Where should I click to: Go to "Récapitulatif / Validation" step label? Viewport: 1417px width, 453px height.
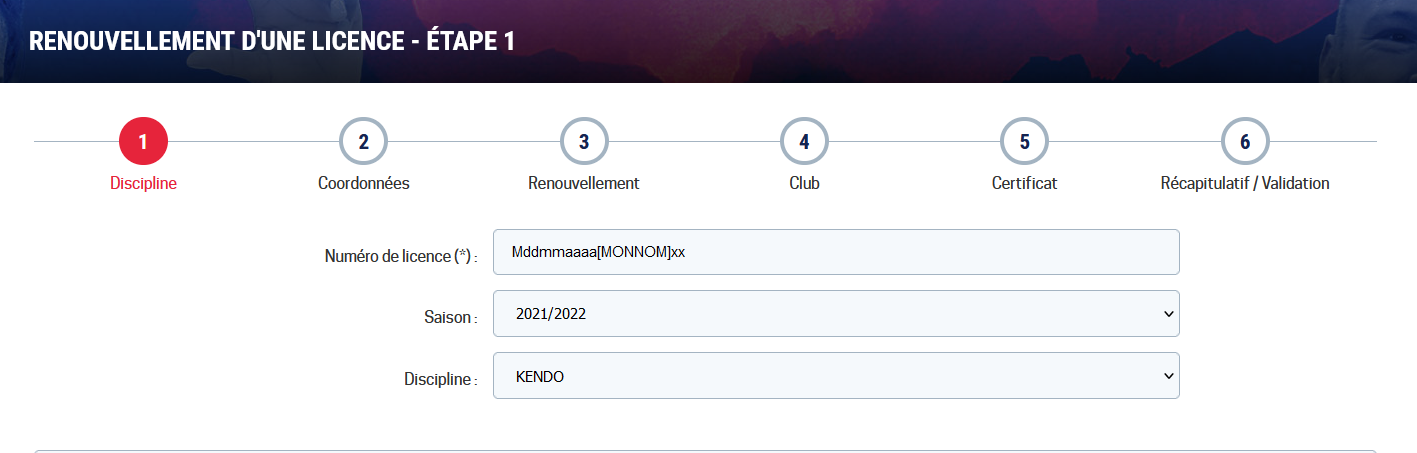click(x=1245, y=184)
